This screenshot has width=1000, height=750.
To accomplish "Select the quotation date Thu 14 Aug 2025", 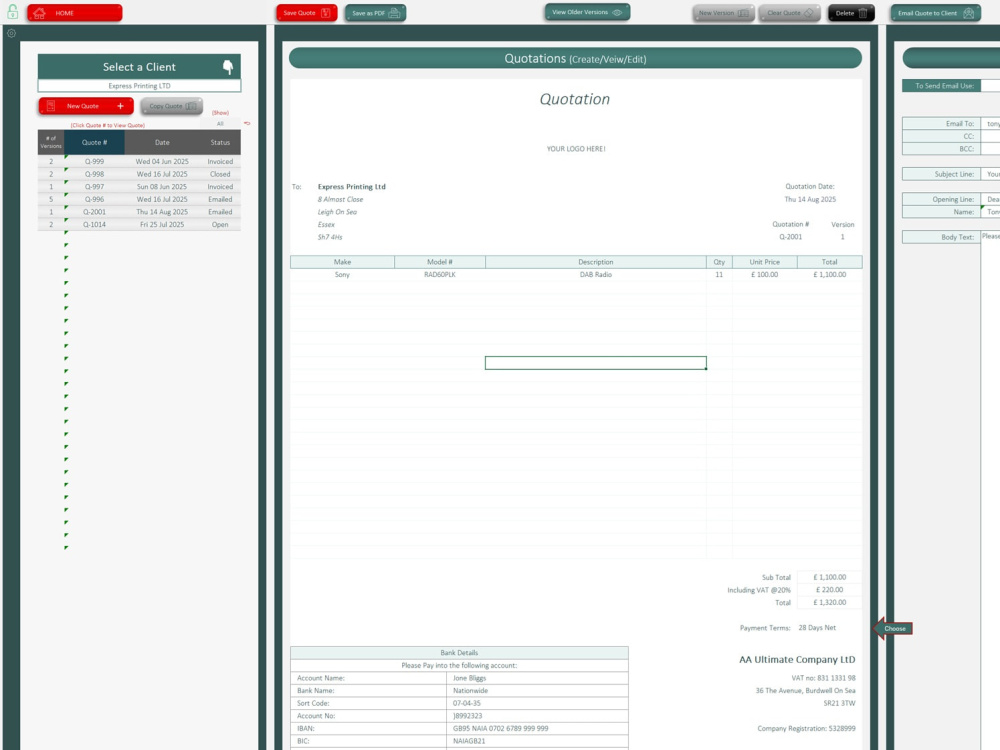I will (x=810, y=200).
